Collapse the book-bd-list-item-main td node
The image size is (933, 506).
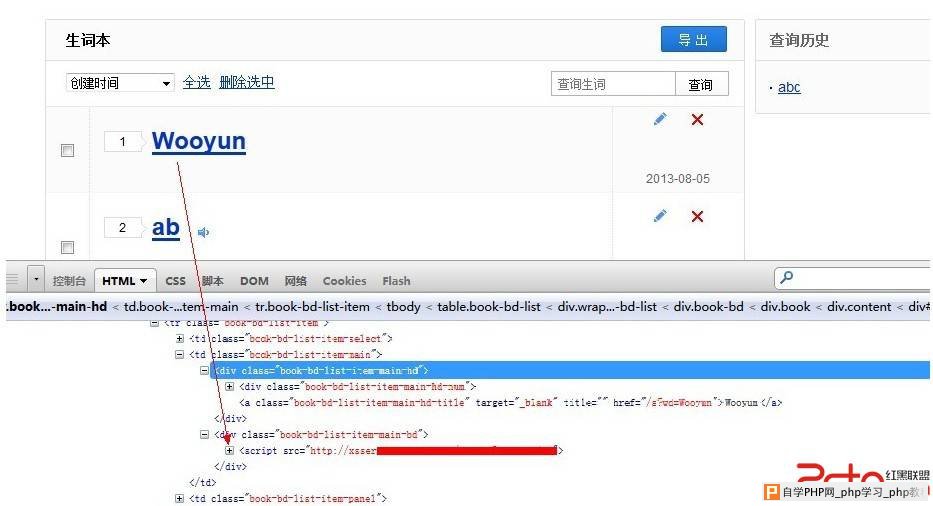(x=180, y=354)
